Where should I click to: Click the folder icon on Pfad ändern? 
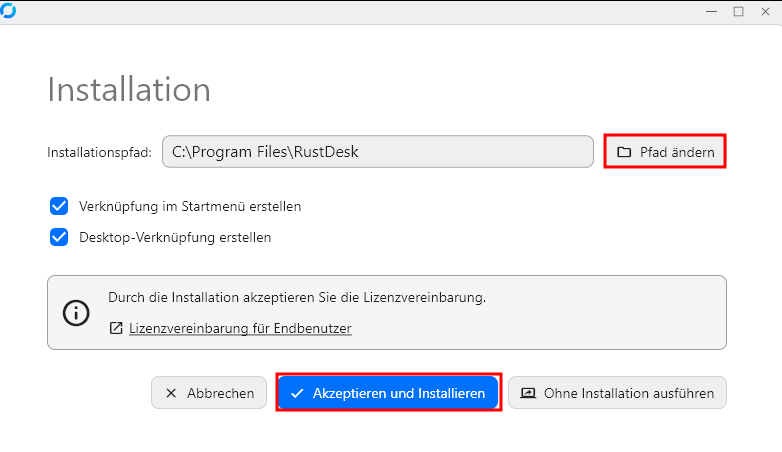pos(624,152)
